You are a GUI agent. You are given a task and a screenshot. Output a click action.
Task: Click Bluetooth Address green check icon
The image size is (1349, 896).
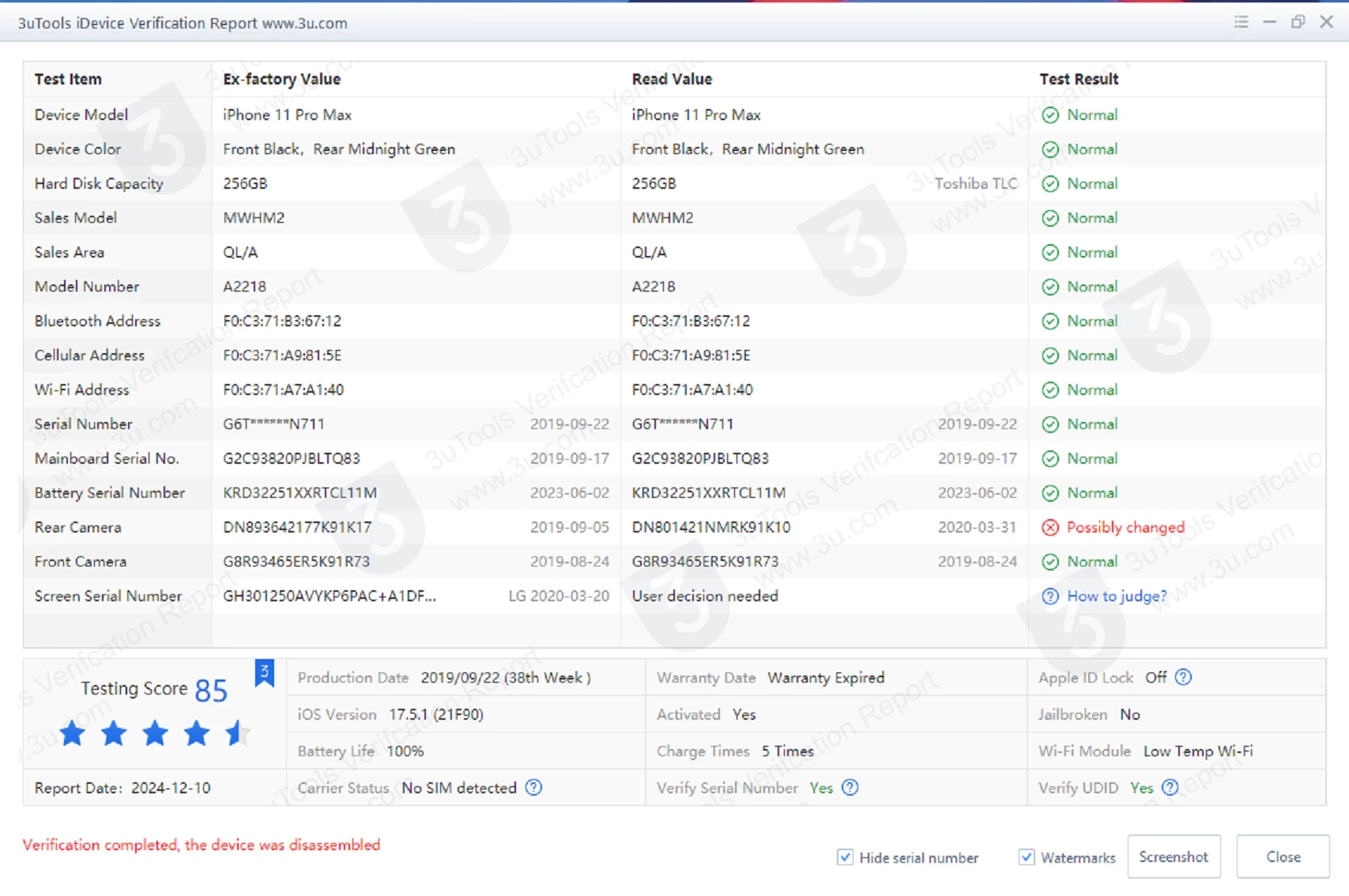point(1050,322)
